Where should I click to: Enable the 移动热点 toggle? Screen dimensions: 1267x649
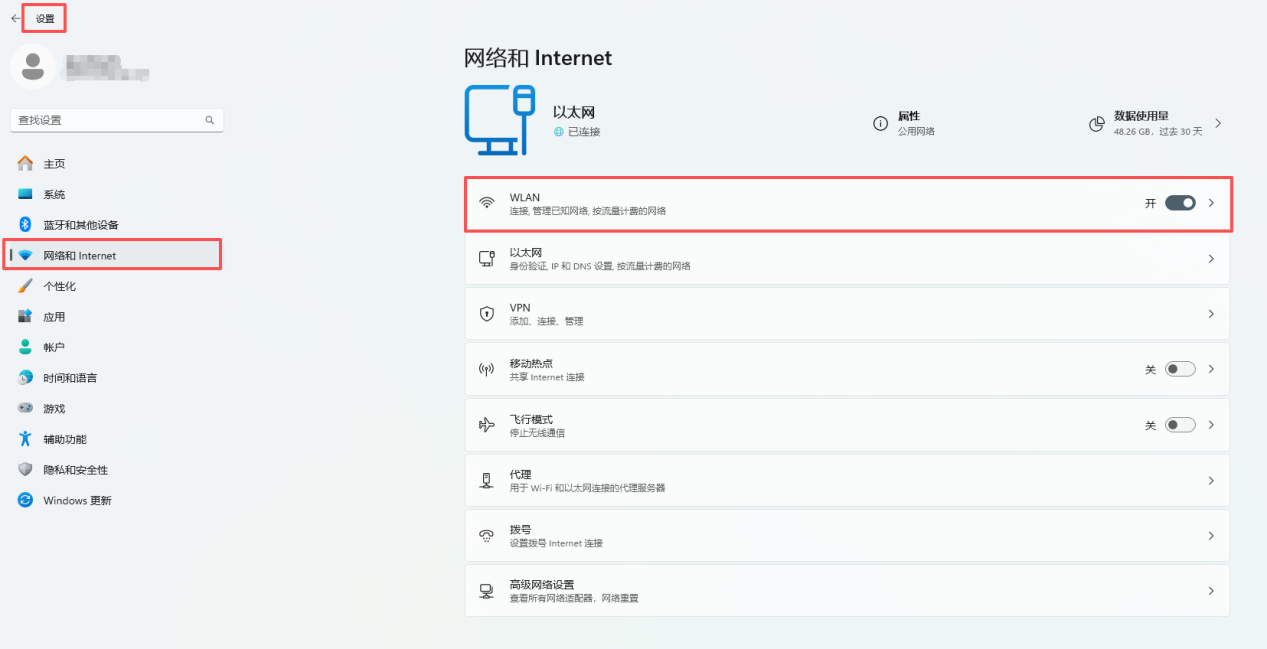(1180, 369)
